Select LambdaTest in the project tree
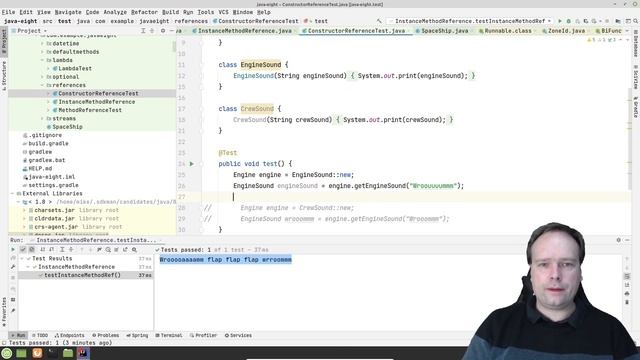Viewport: 640px width, 360px height. (75, 68)
